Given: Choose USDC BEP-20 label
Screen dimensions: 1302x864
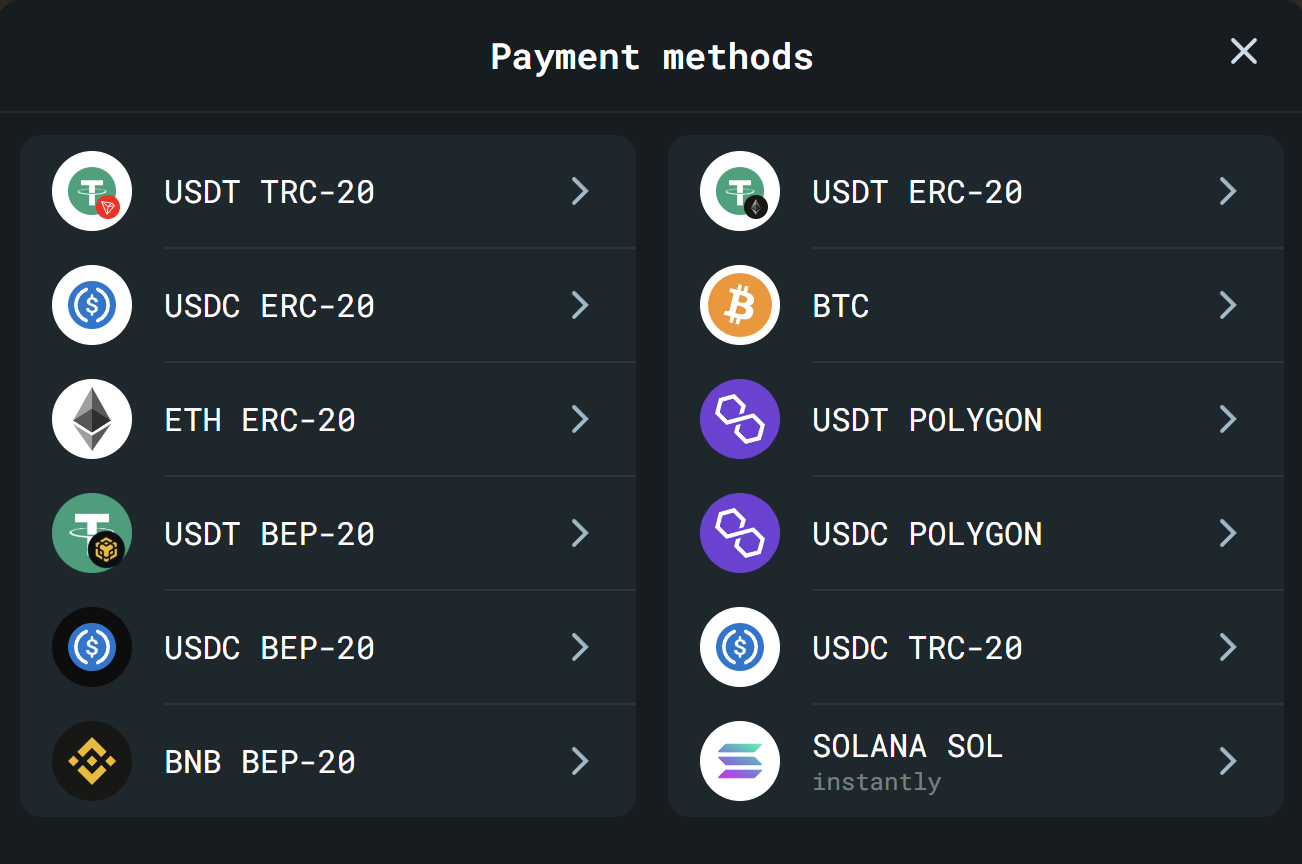Looking at the screenshot, I should [x=270, y=647].
